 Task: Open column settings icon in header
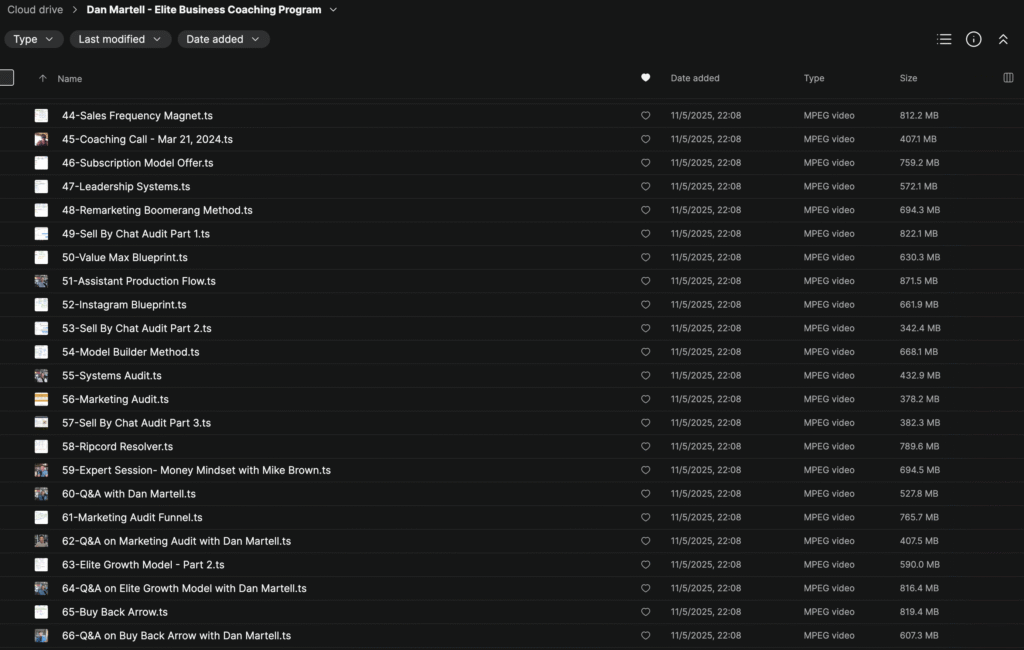(1008, 78)
